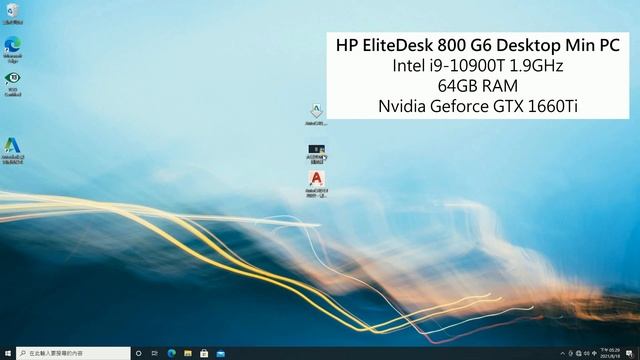The width and height of the screenshot is (640, 360).
Task: Open the network icon in the system tray
Action: (579, 353)
